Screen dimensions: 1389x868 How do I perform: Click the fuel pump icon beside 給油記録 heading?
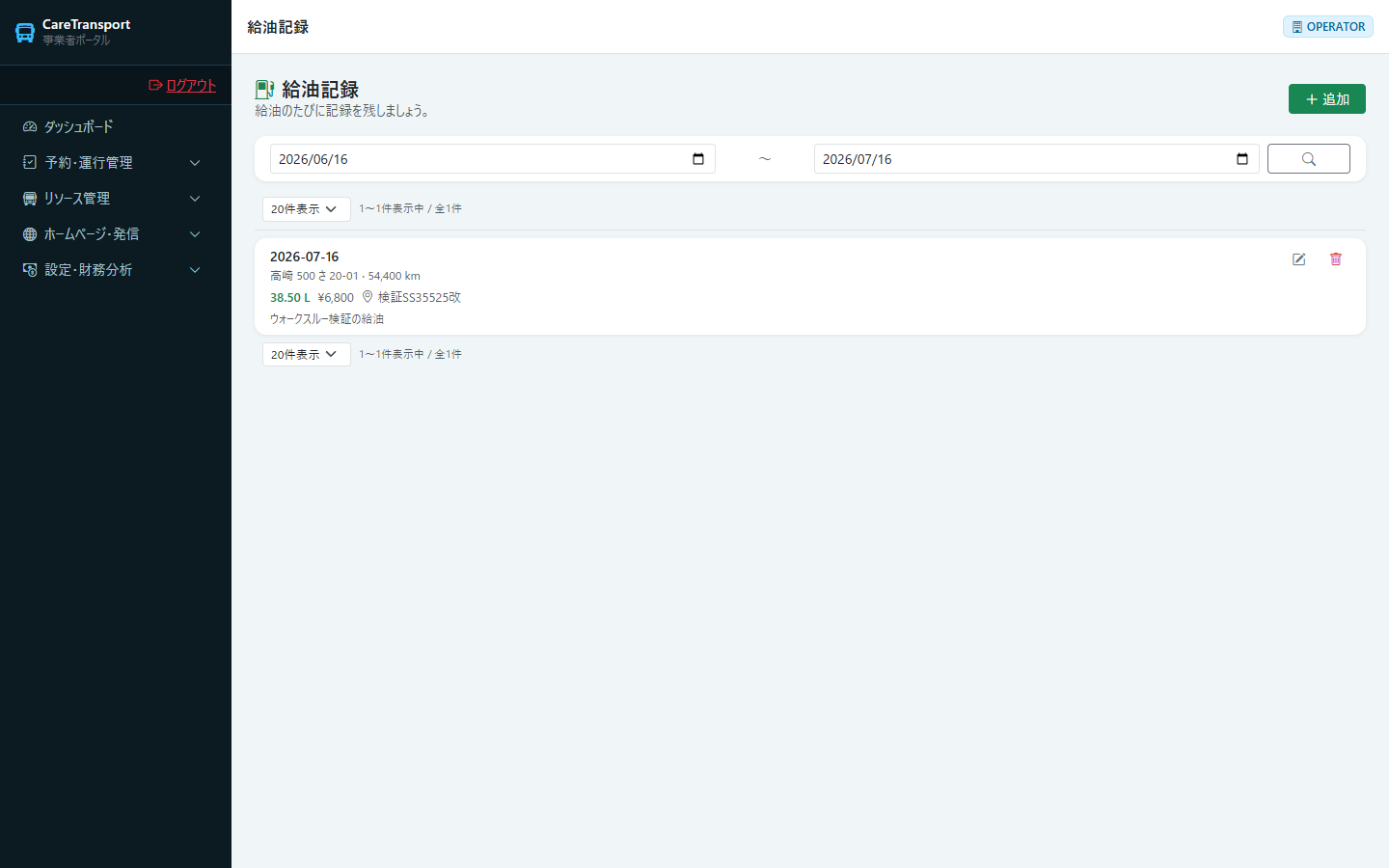coord(264,90)
